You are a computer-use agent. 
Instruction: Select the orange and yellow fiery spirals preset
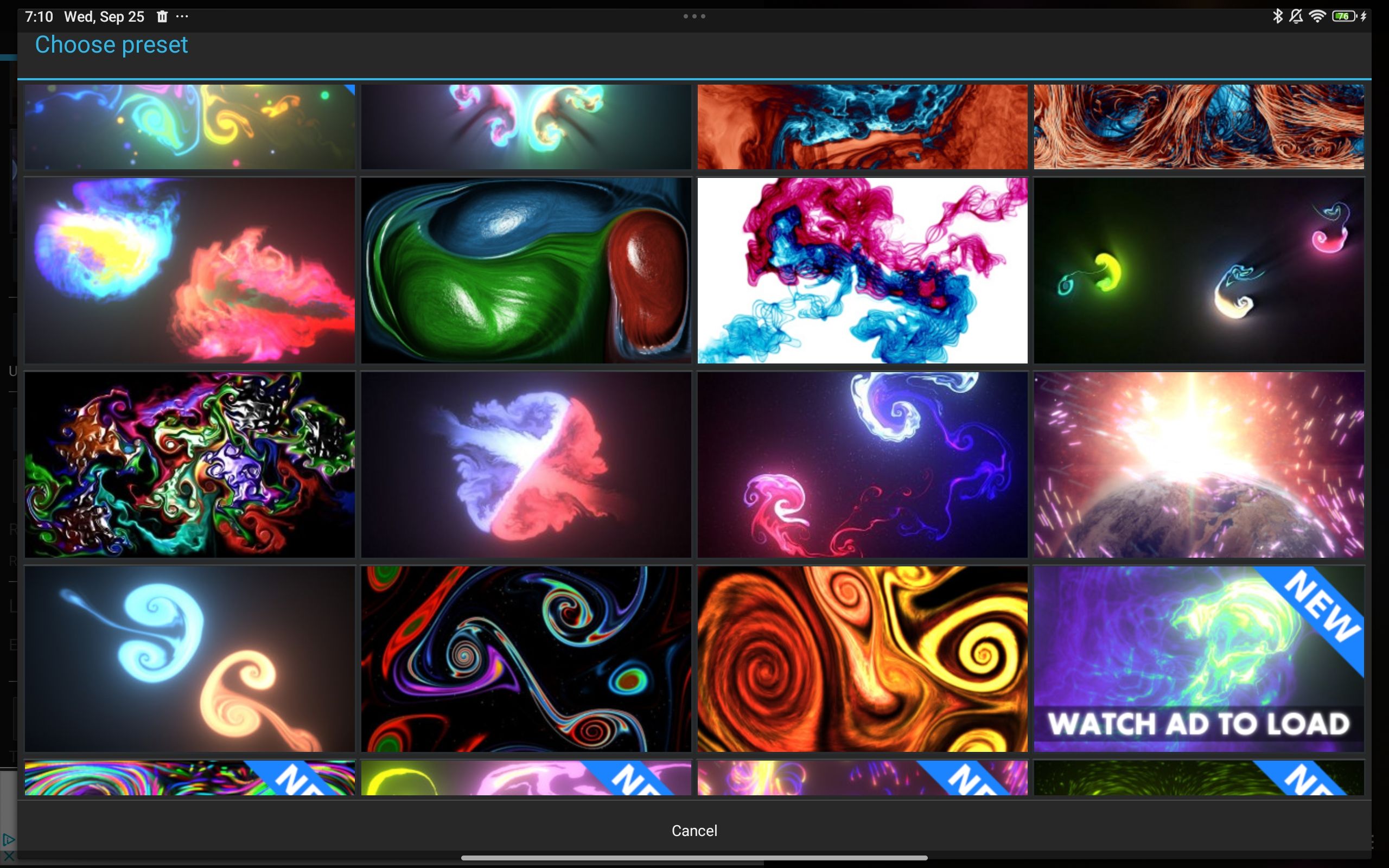(862, 659)
